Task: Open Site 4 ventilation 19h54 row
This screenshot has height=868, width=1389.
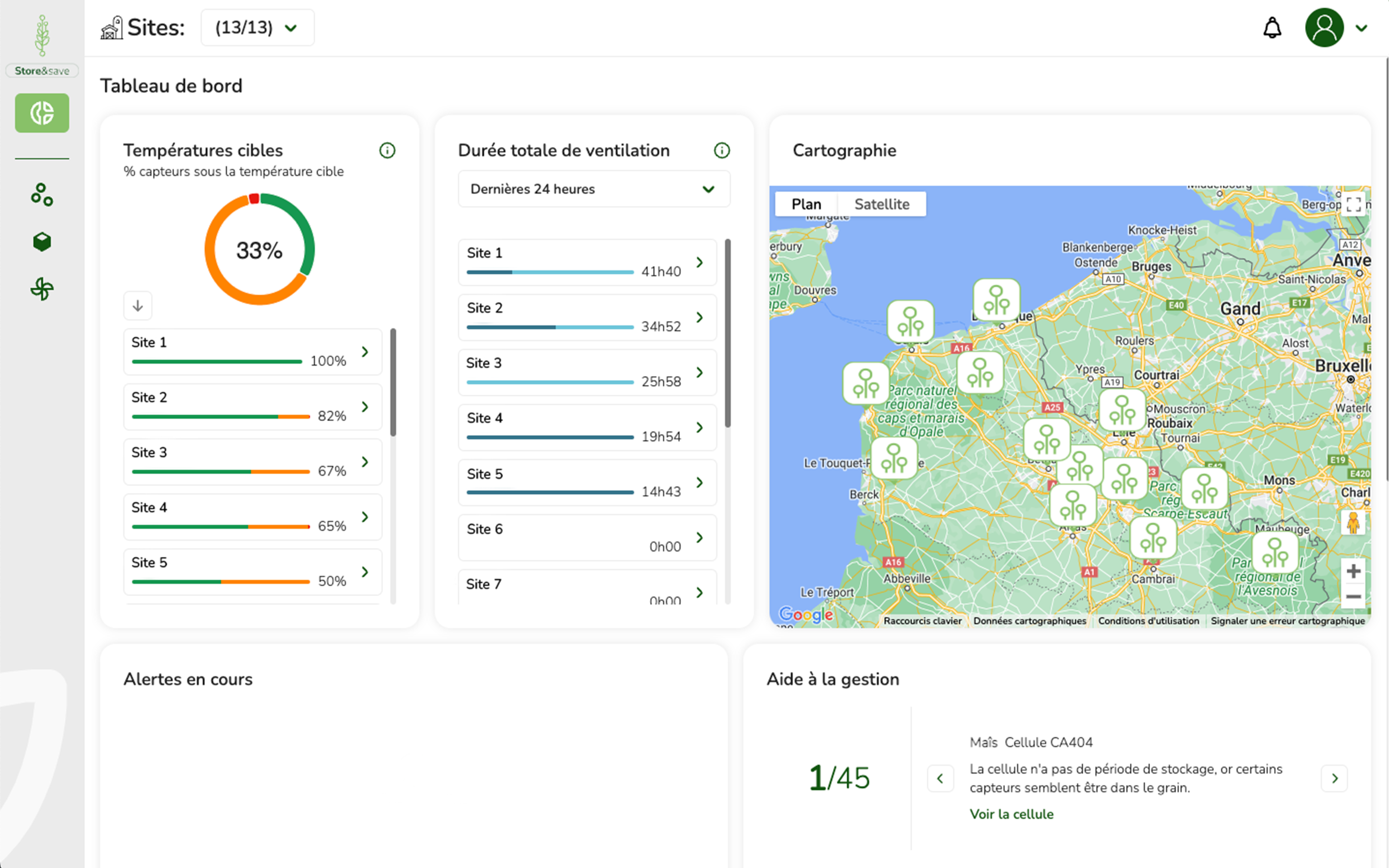Action: pos(587,428)
